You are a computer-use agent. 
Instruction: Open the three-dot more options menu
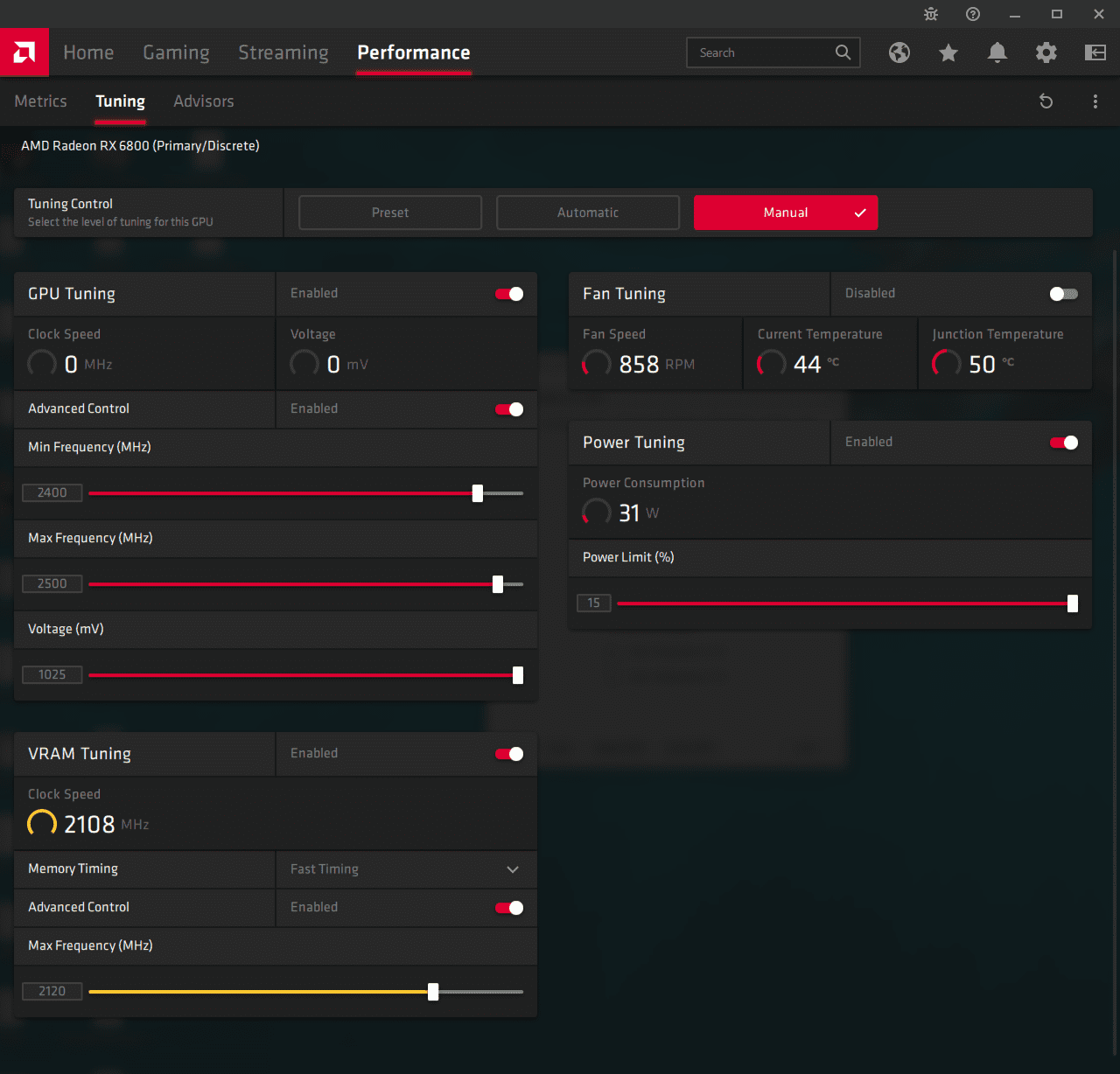point(1095,101)
